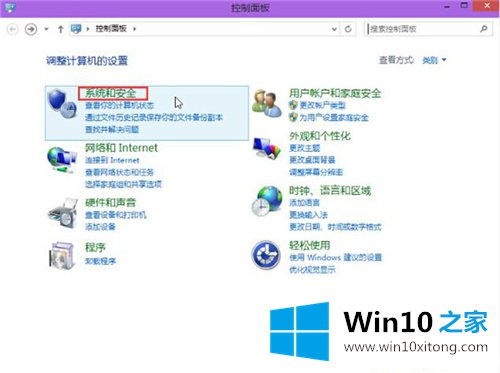This screenshot has height=373, width=500.
Task: Open 添加设备 link
Action: point(100,227)
